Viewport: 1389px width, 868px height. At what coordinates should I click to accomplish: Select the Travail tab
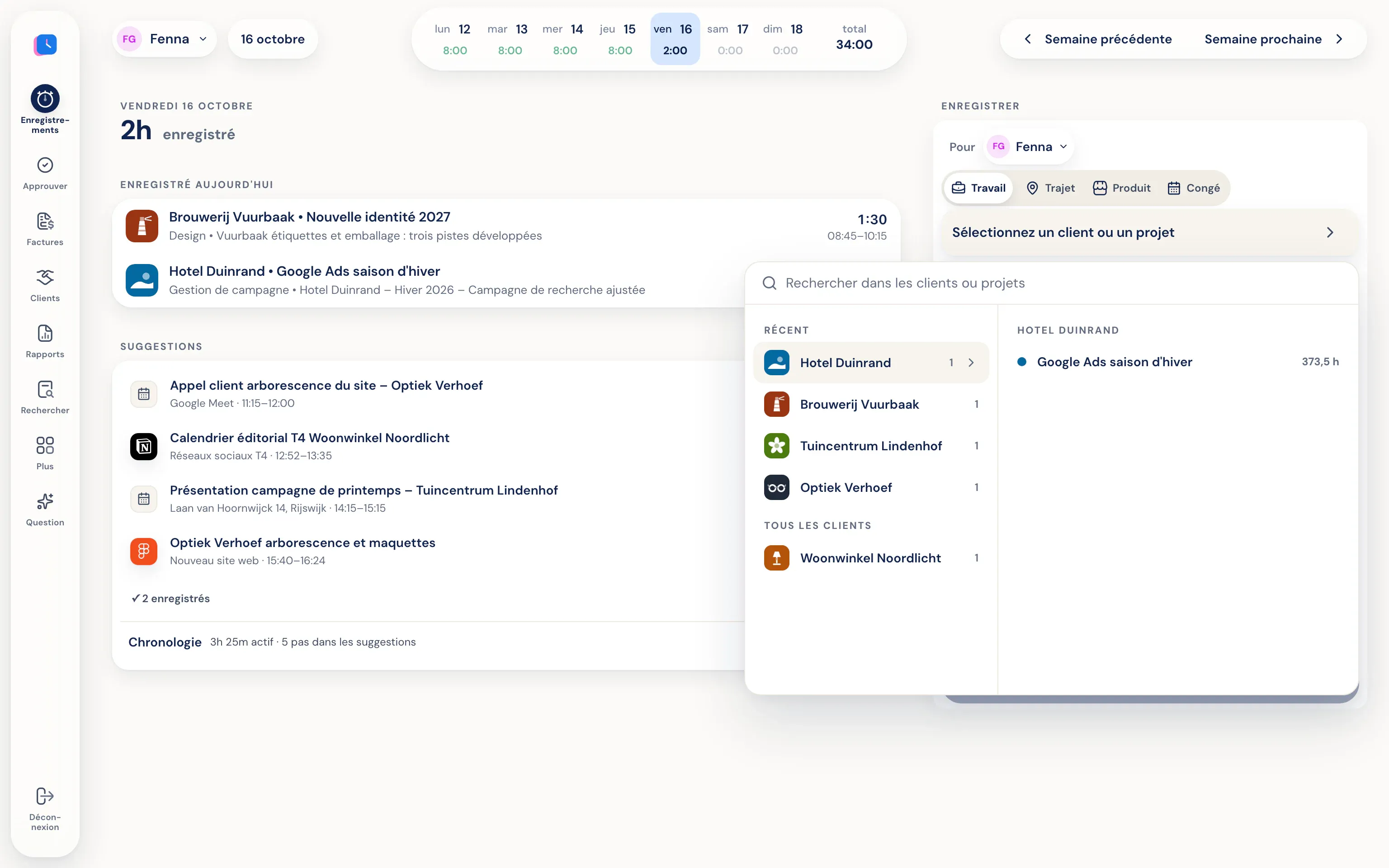[978, 188]
